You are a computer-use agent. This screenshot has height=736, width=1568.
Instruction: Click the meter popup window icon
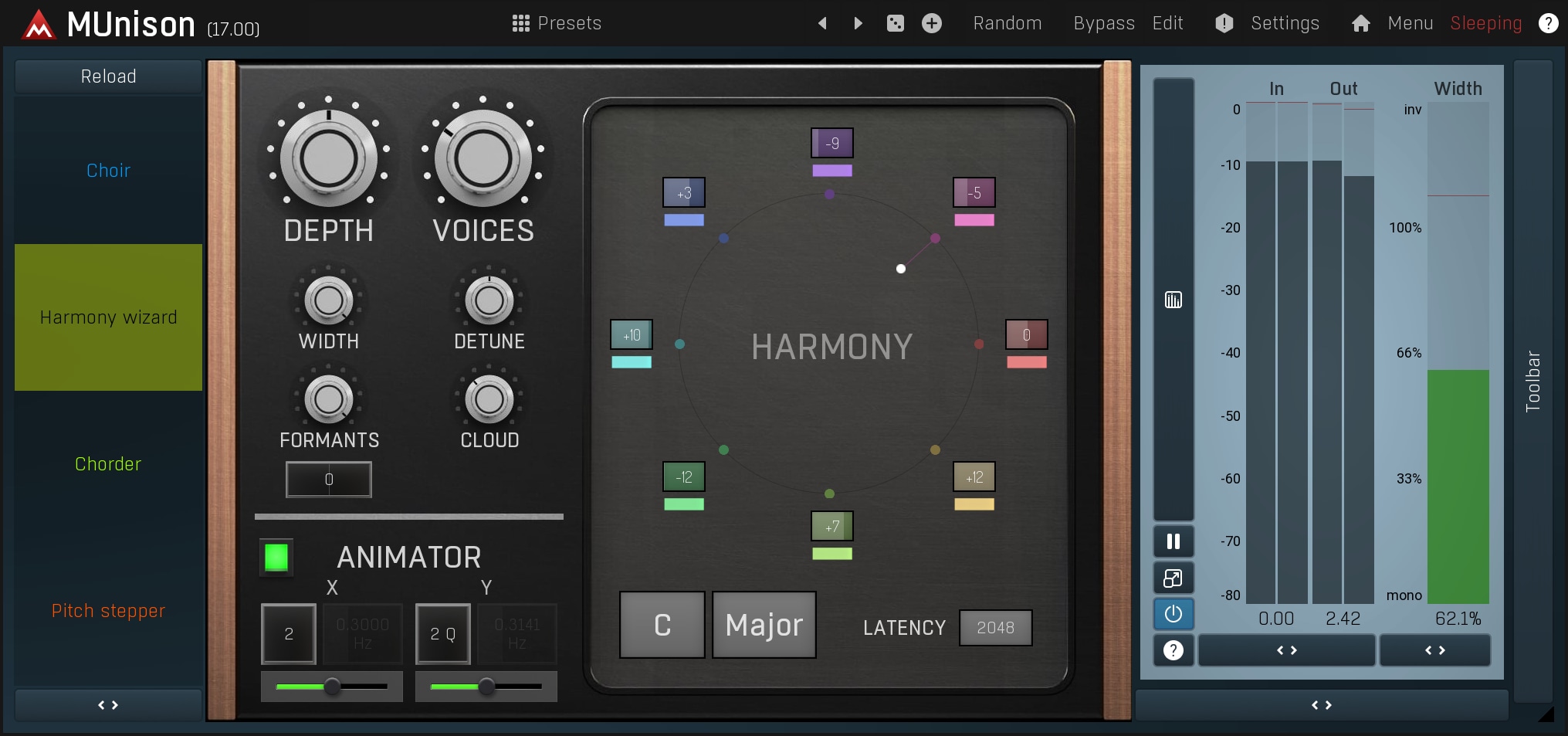1173,578
